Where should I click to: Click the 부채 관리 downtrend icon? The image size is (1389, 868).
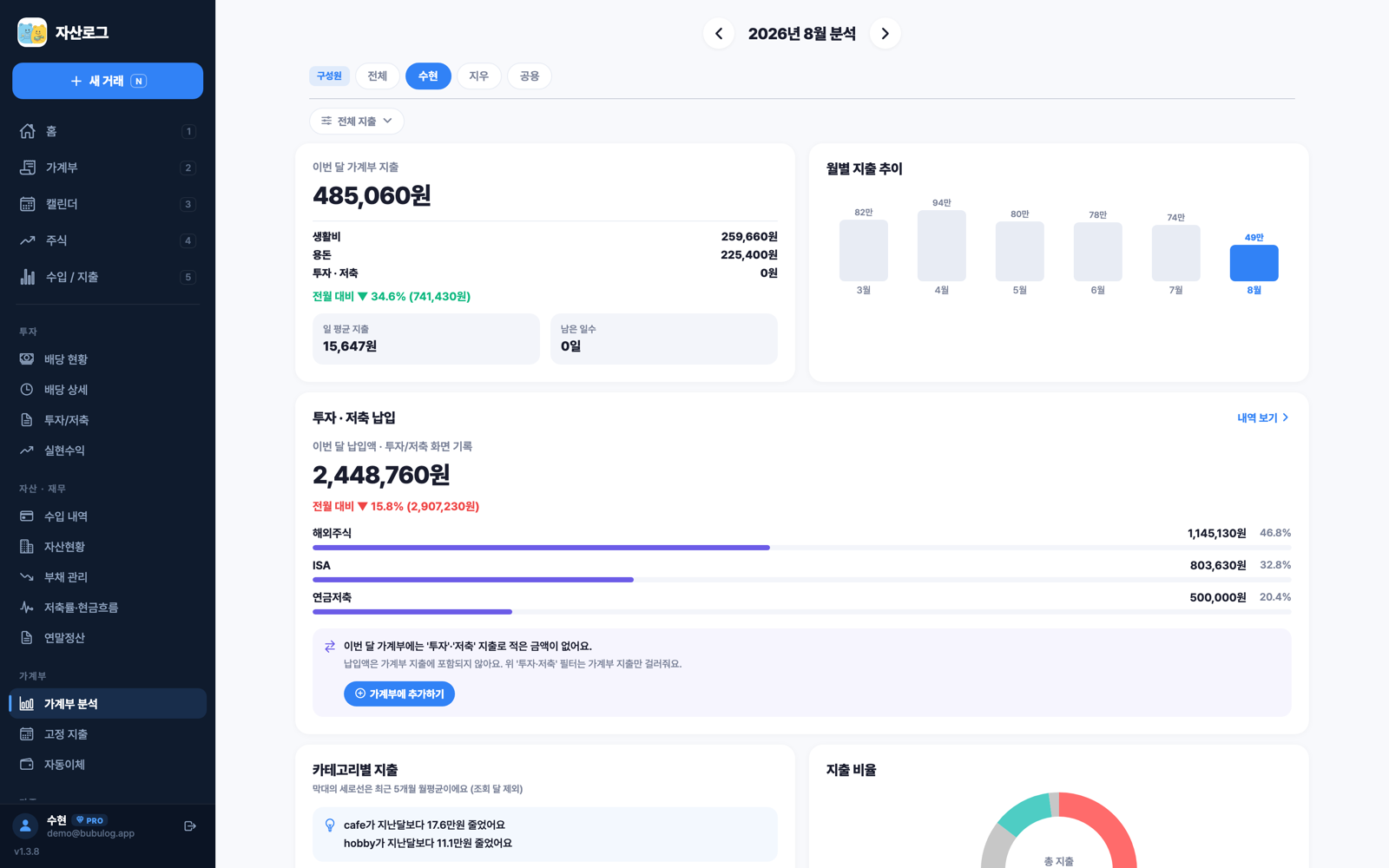27,577
